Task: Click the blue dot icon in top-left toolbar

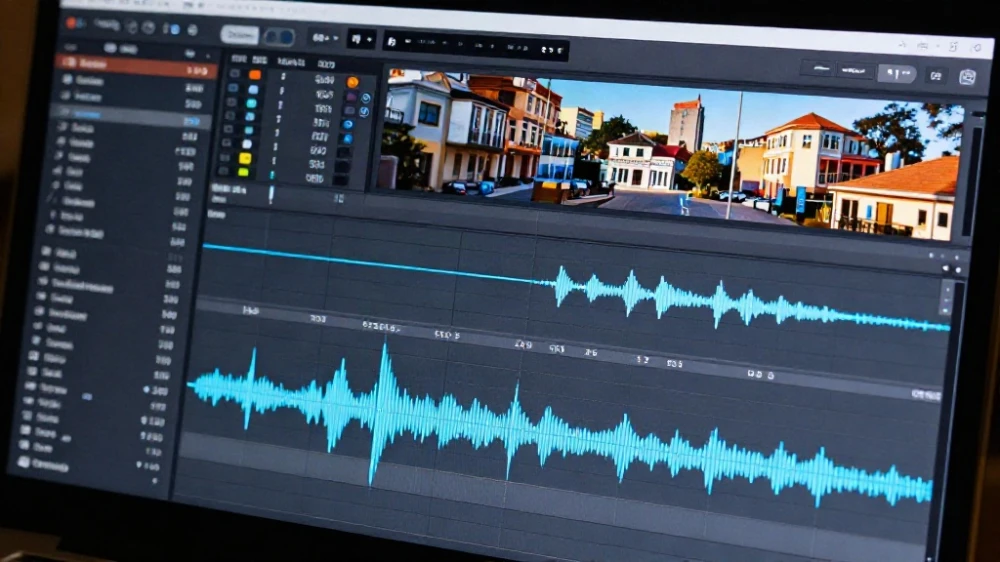Action: pyautogui.click(x=175, y=29)
